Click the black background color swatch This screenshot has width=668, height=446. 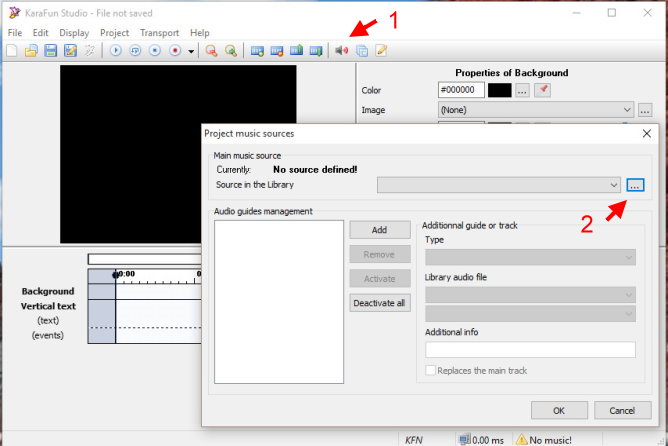(x=499, y=90)
